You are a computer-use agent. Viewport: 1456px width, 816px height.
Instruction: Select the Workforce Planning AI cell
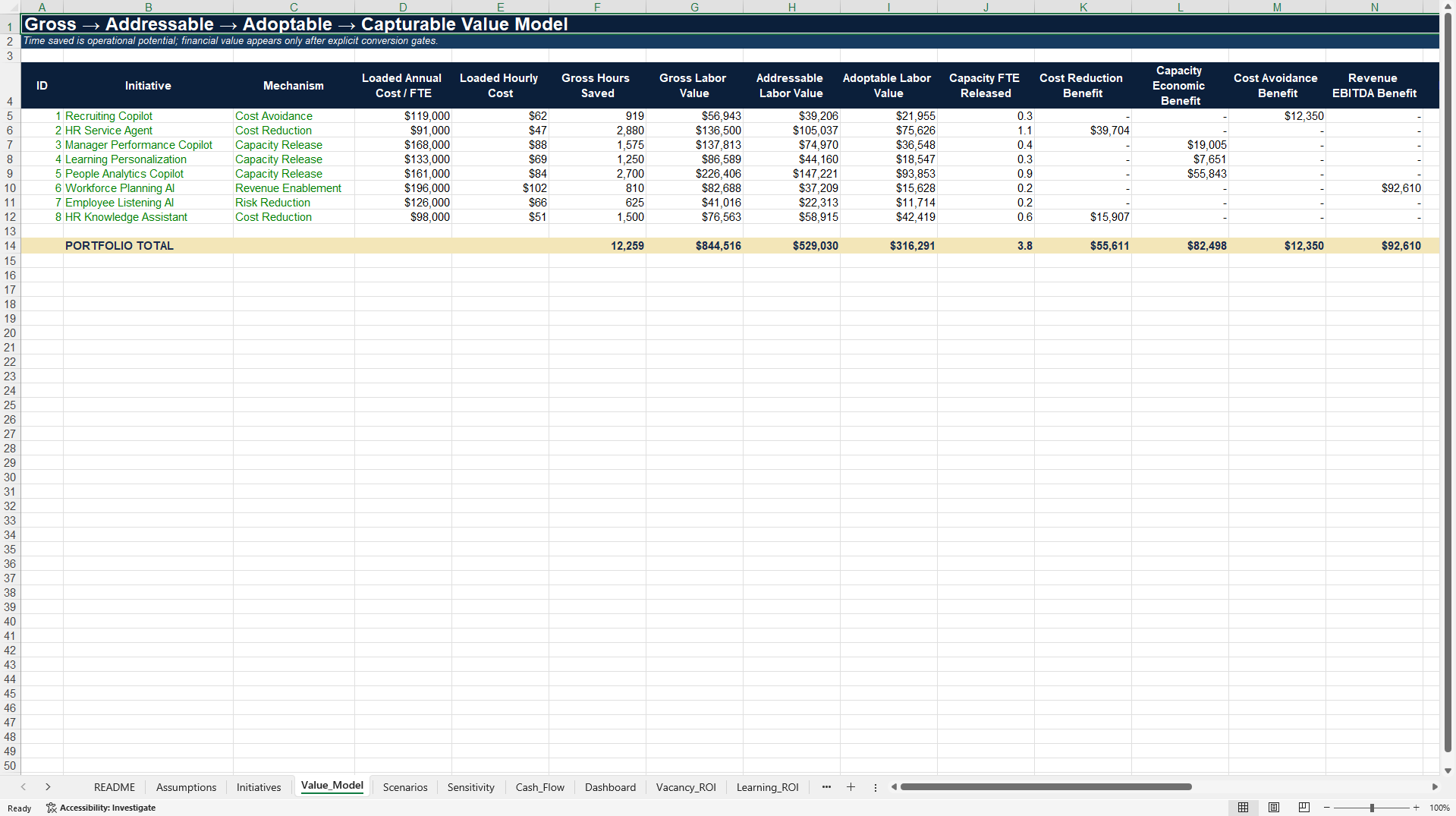pyautogui.click(x=148, y=188)
